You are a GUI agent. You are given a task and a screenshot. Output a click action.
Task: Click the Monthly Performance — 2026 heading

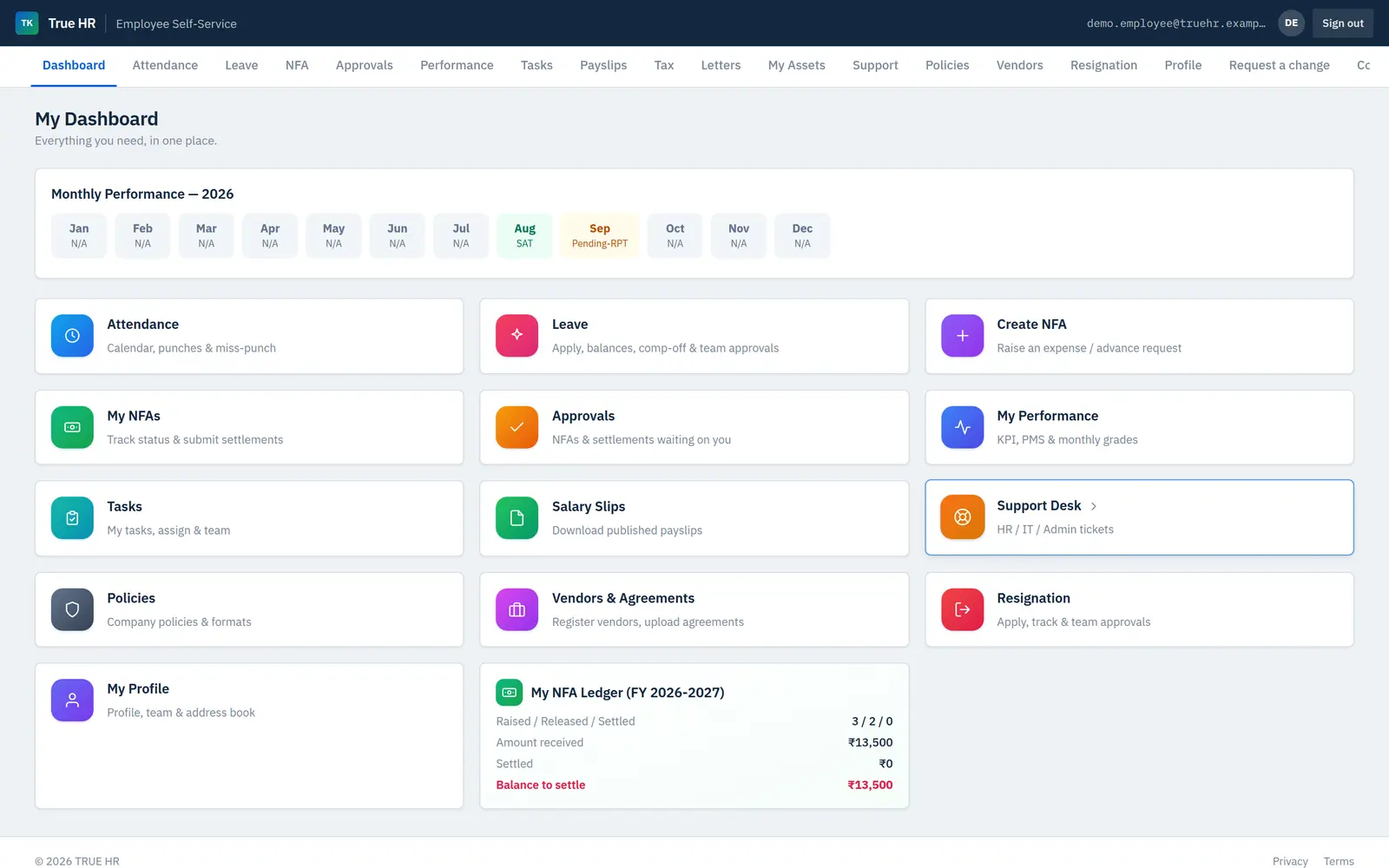tap(142, 194)
